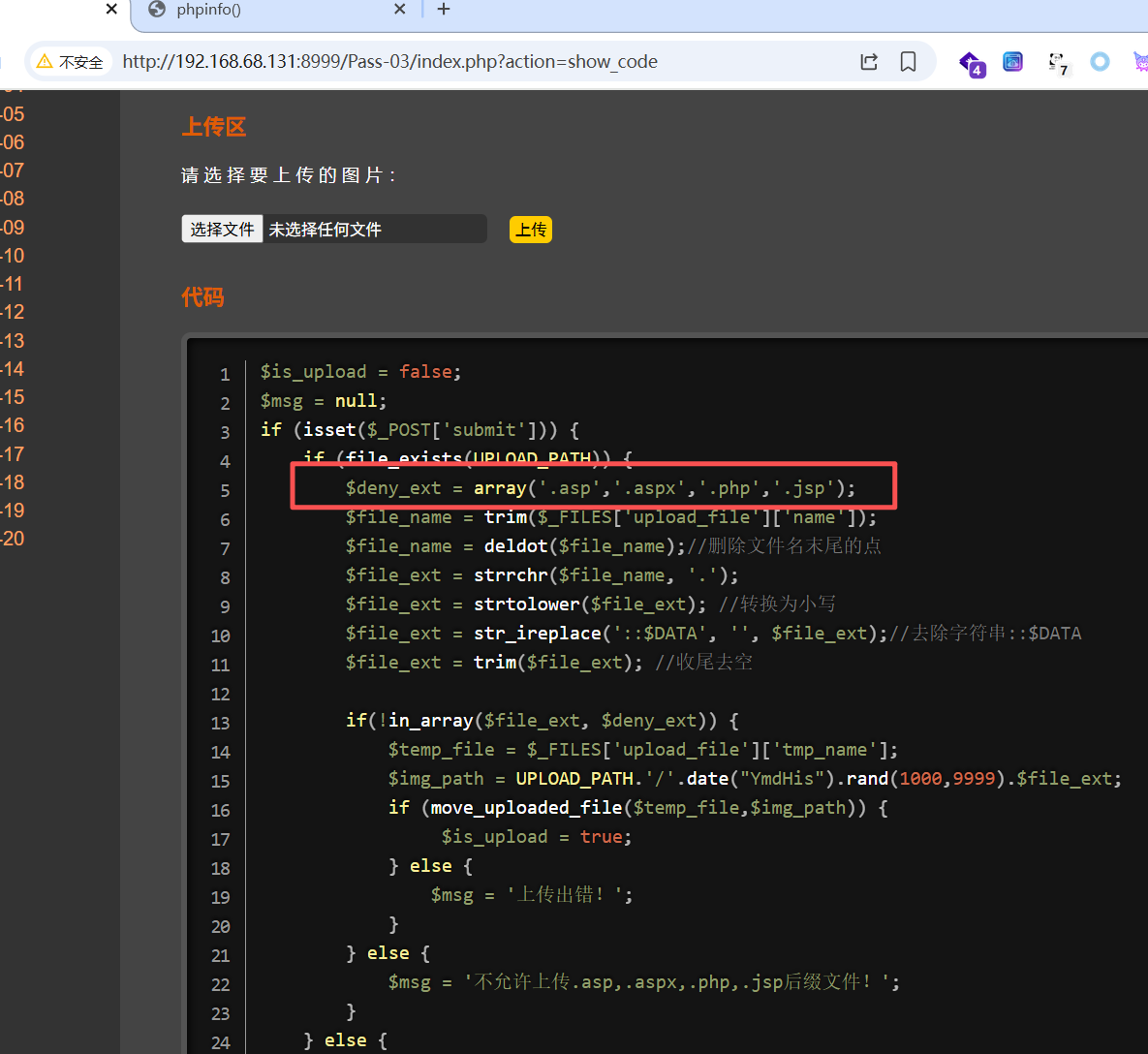The height and width of the screenshot is (1054, 1148).
Task: Click the $msg = '上传出错！' line
Action: [532, 894]
